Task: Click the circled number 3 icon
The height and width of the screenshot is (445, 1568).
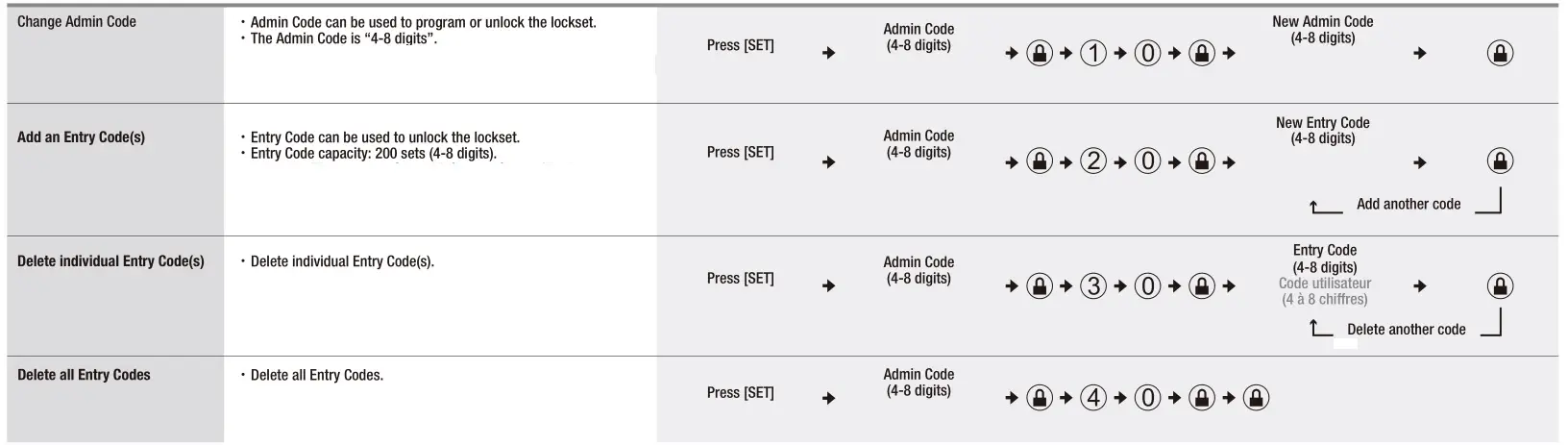Action: pyautogui.click(x=1093, y=286)
